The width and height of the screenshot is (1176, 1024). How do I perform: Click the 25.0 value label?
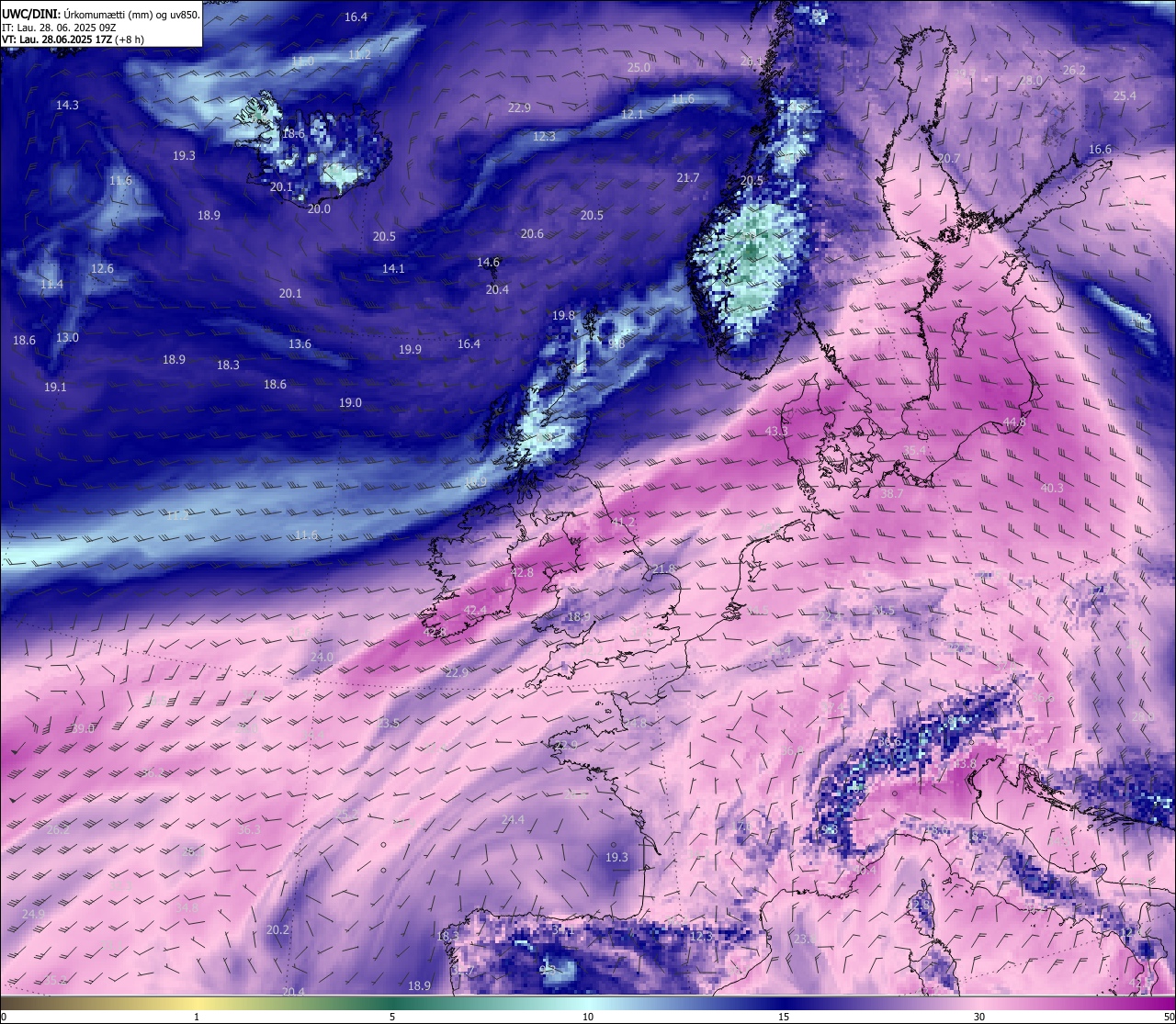click(639, 68)
